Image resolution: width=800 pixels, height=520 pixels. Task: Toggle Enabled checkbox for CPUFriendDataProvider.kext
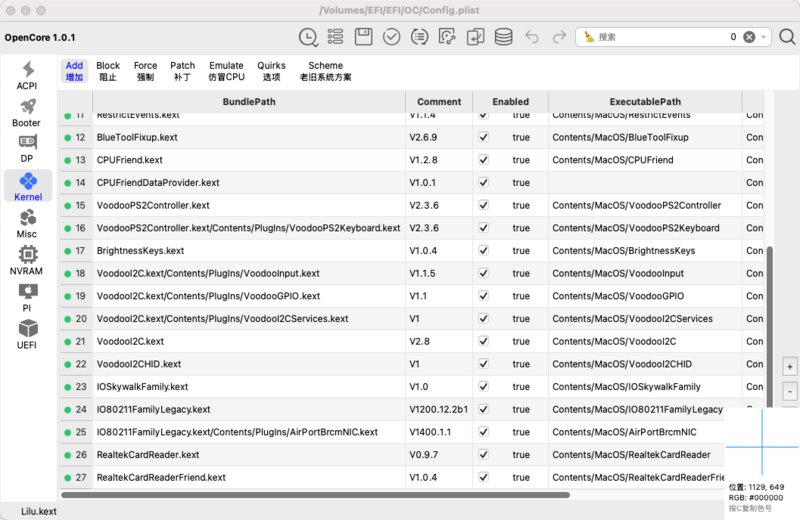[x=483, y=183]
